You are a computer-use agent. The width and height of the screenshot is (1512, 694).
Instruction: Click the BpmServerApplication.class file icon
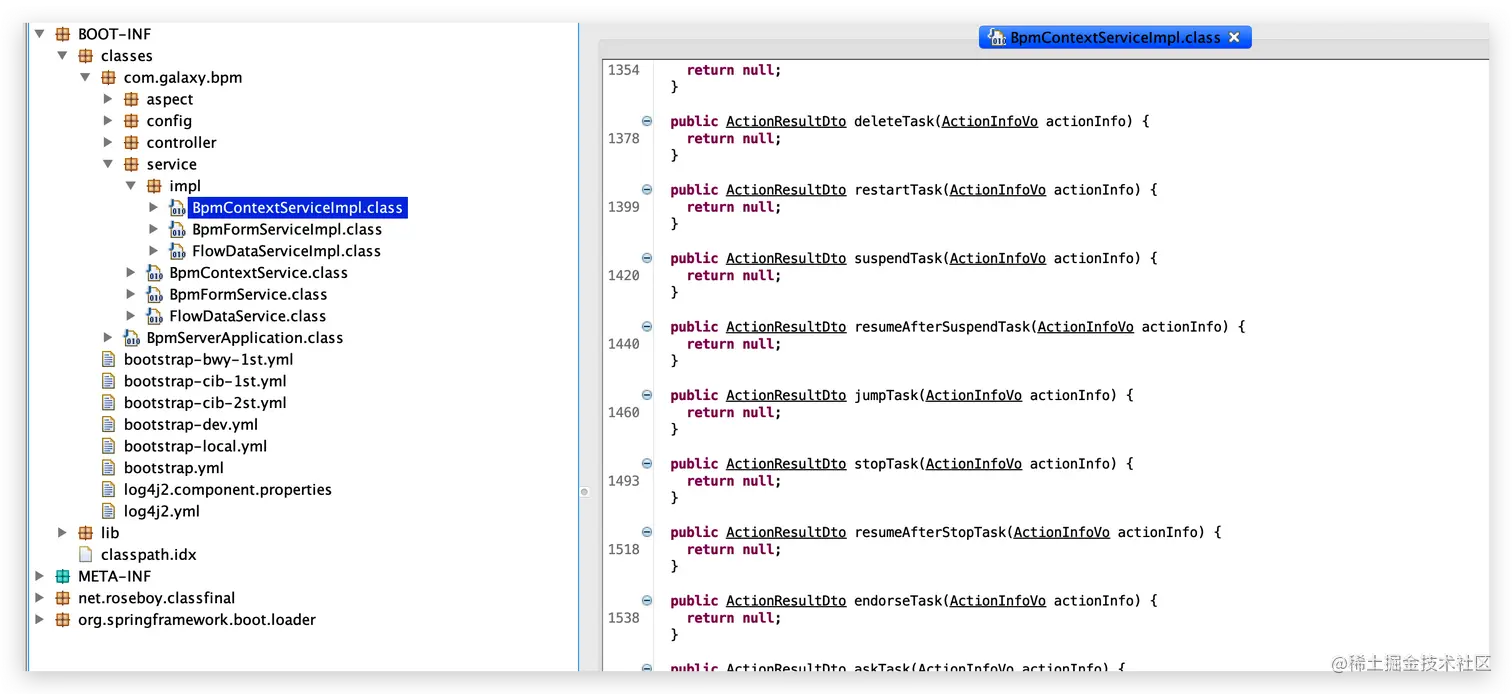pyautogui.click(x=131, y=338)
